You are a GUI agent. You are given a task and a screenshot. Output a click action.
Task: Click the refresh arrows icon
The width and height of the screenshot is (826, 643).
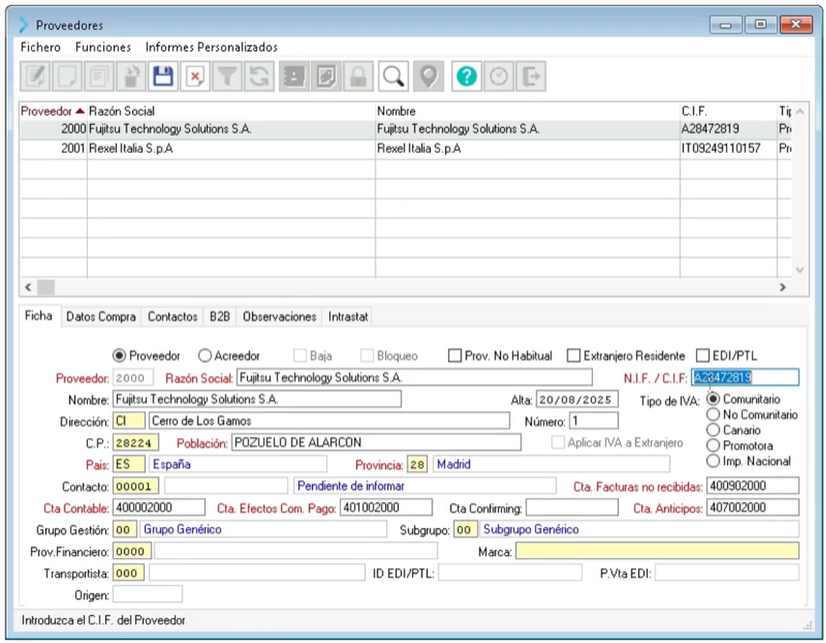click(x=260, y=77)
